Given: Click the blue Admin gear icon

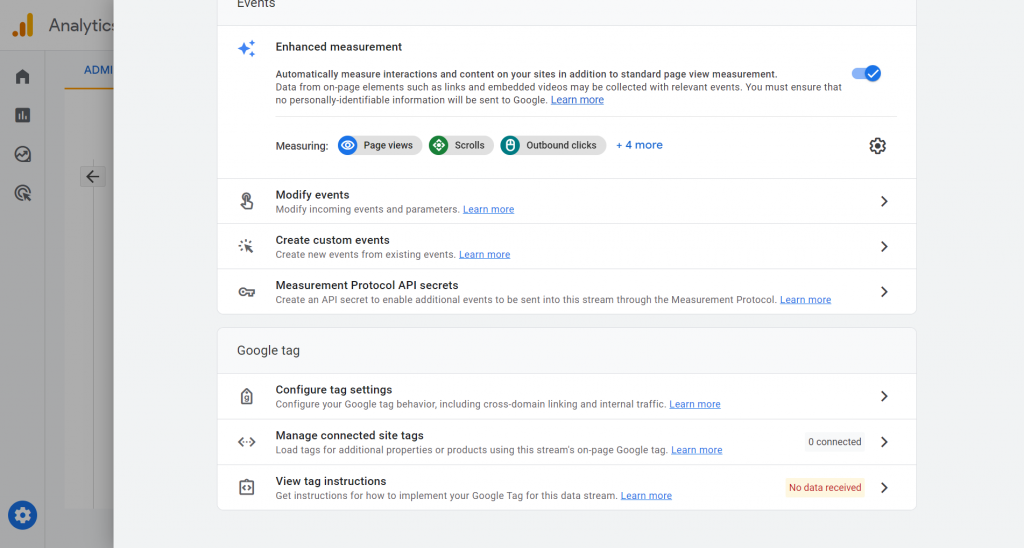Looking at the screenshot, I should point(23,515).
